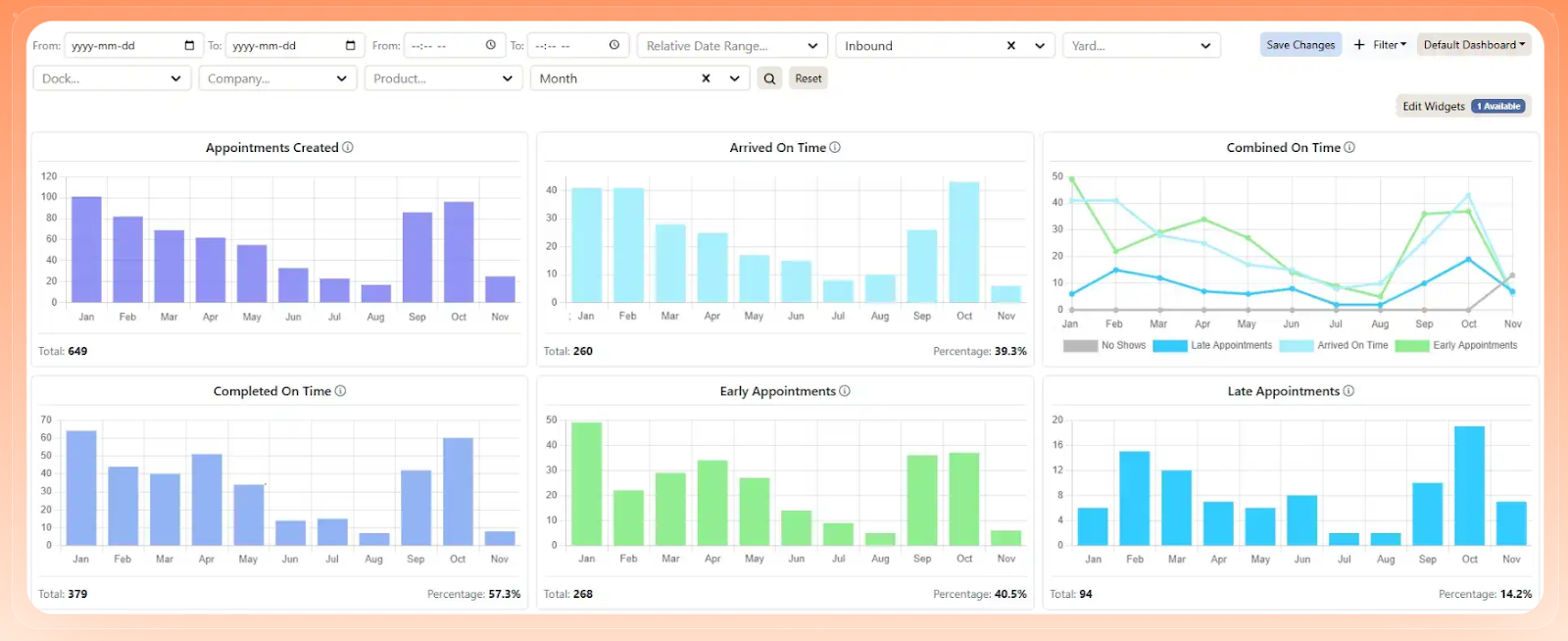Open the Yard dropdown
This screenshot has height=641, width=1568.
pyautogui.click(x=1142, y=46)
